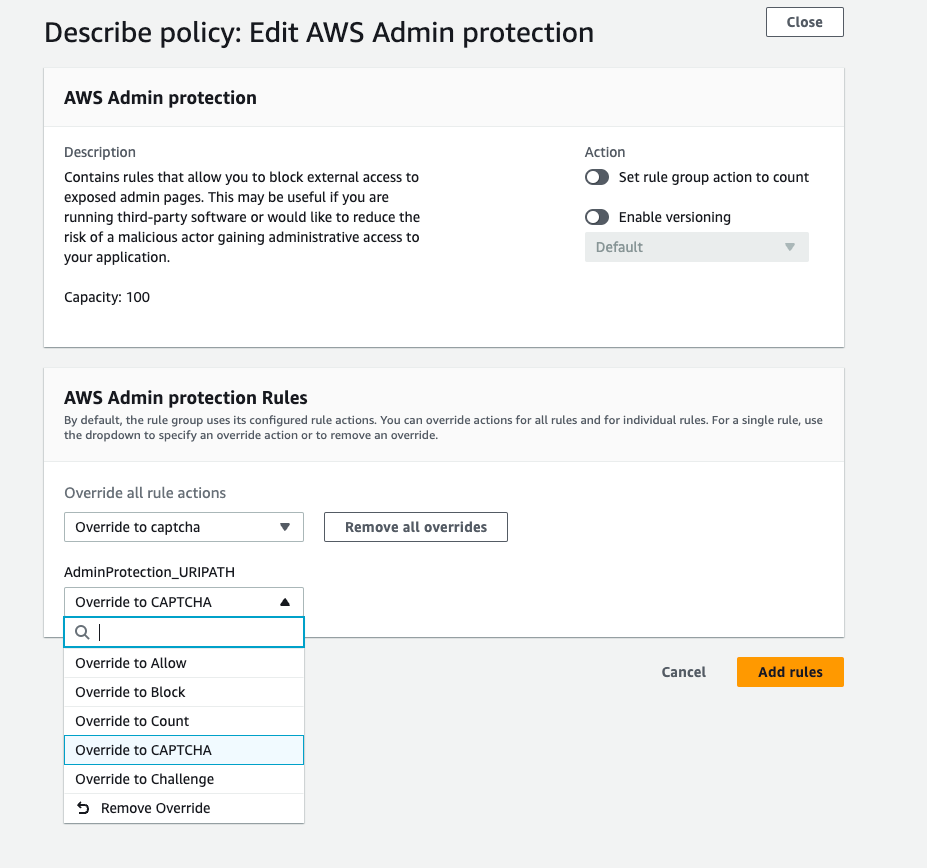Click the Cancel link
The height and width of the screenshot is (868, 927).
pos(683,672)
